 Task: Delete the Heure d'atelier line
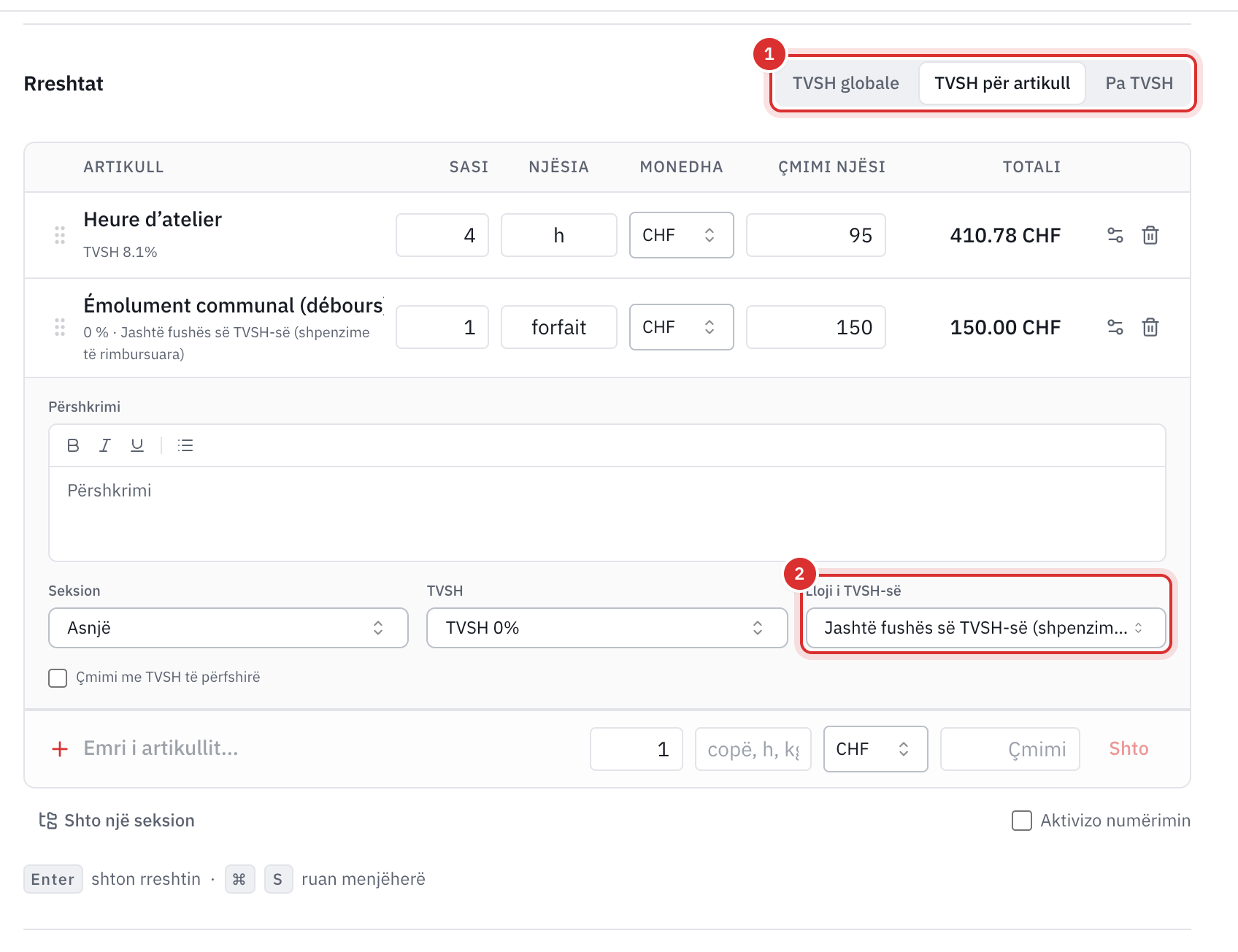[x=1150, y=235]
